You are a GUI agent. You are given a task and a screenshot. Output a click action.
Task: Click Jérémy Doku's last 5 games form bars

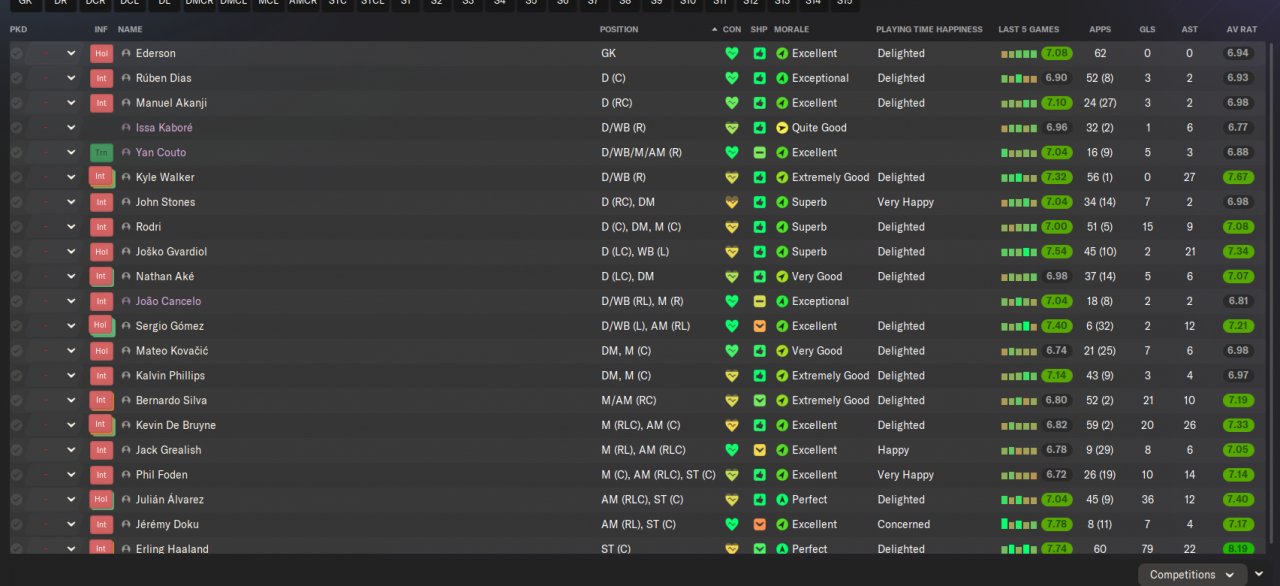(x=1019, y=524)
